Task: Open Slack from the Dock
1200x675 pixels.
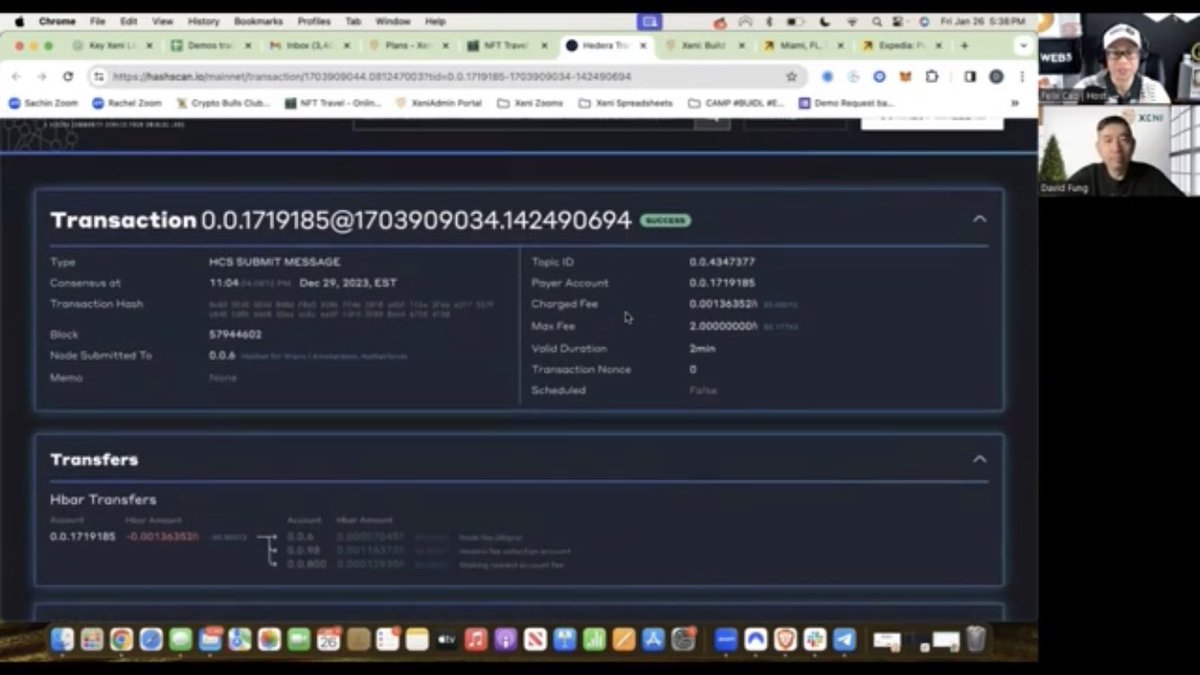Action: coord(815,639)
